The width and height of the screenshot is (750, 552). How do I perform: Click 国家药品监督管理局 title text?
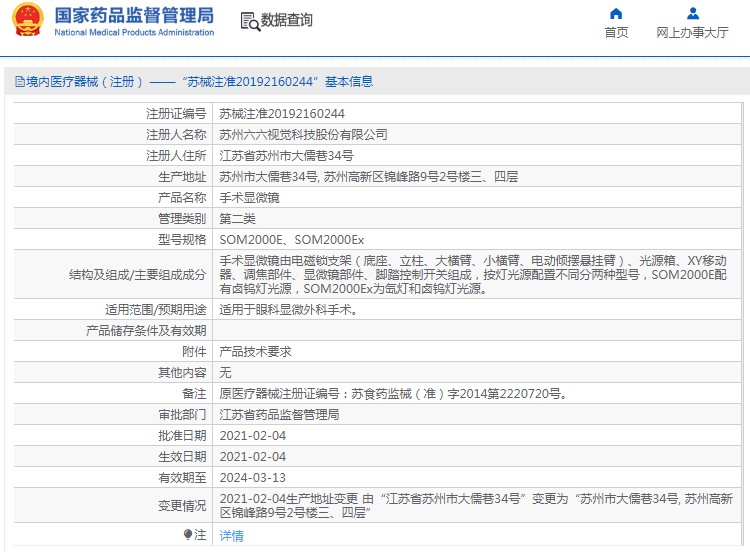(x=134, y=15)
